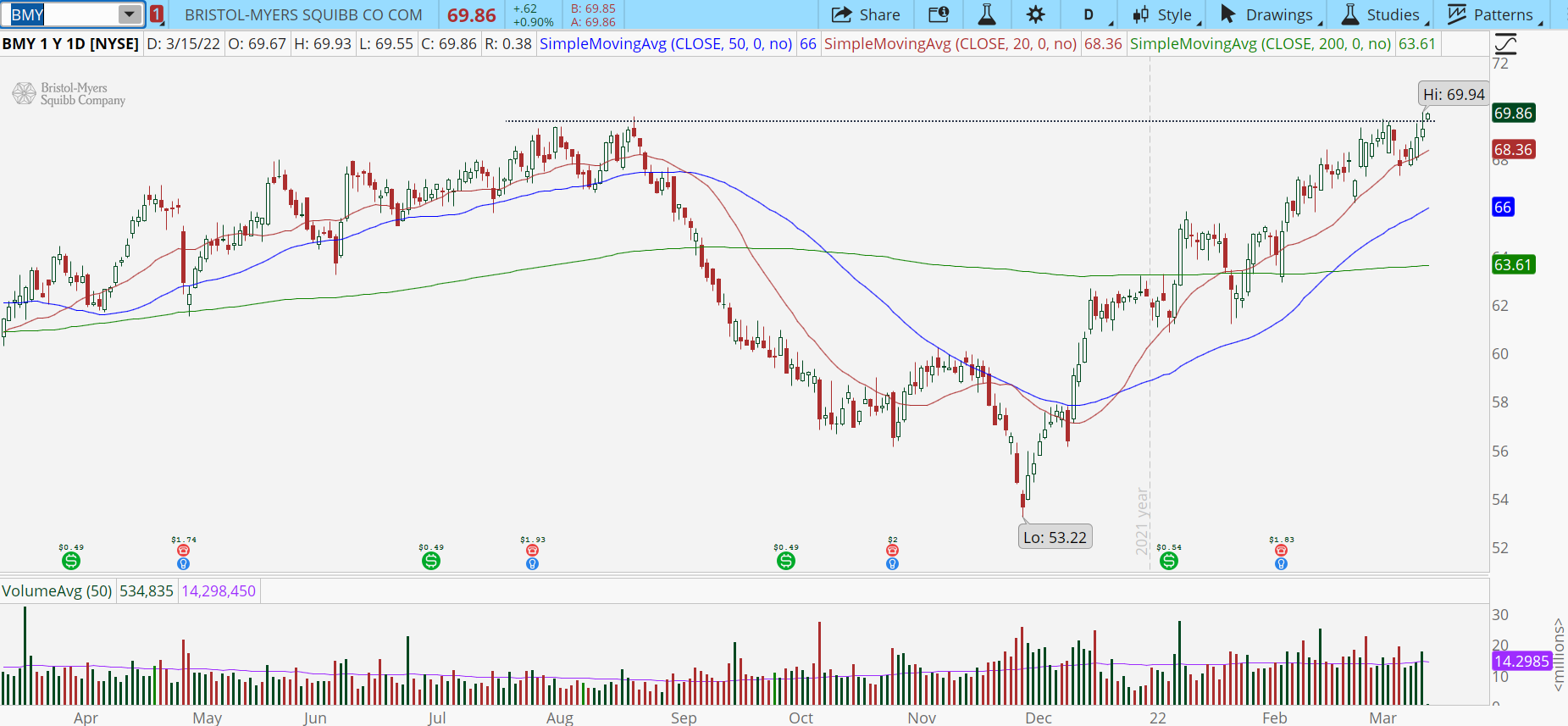Click the date readout D: 3/15/22
The image size is (1568, 726).
coord(183,43)
